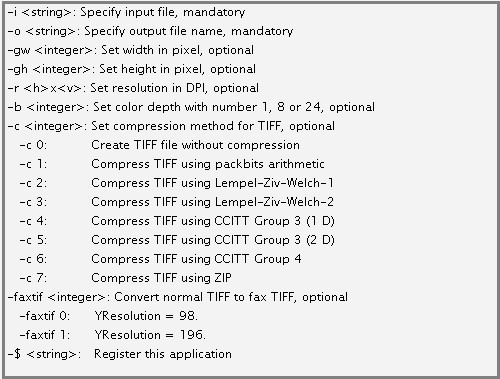
Task: Click the word mandatory on the first line
Action: (214, 13)
